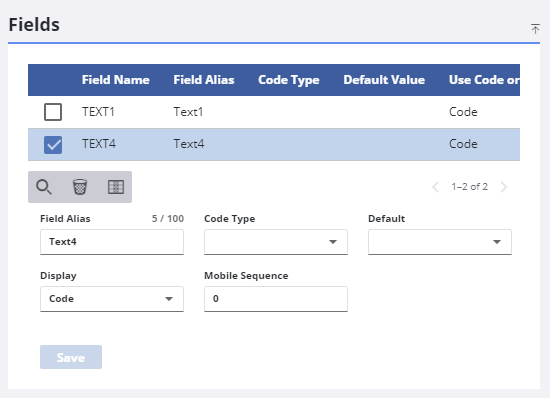550x398 pixels.
Task: Click the Use Code column header
Action: click(484, 80)
